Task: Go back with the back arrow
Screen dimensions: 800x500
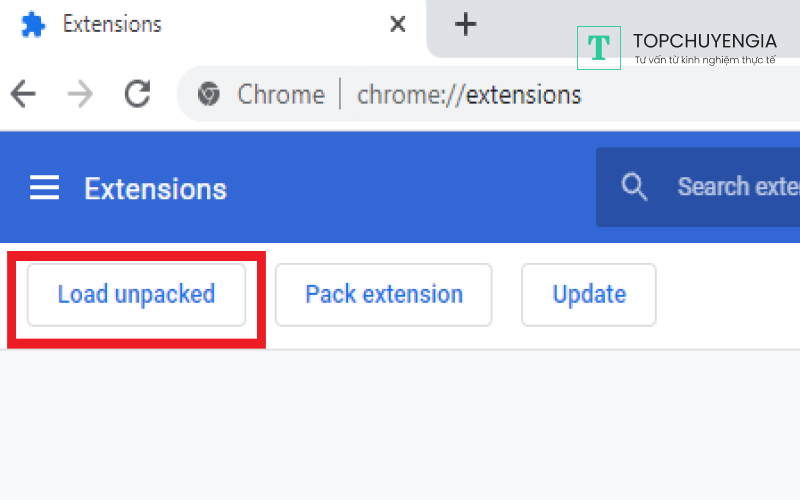Action: [22, 95]
